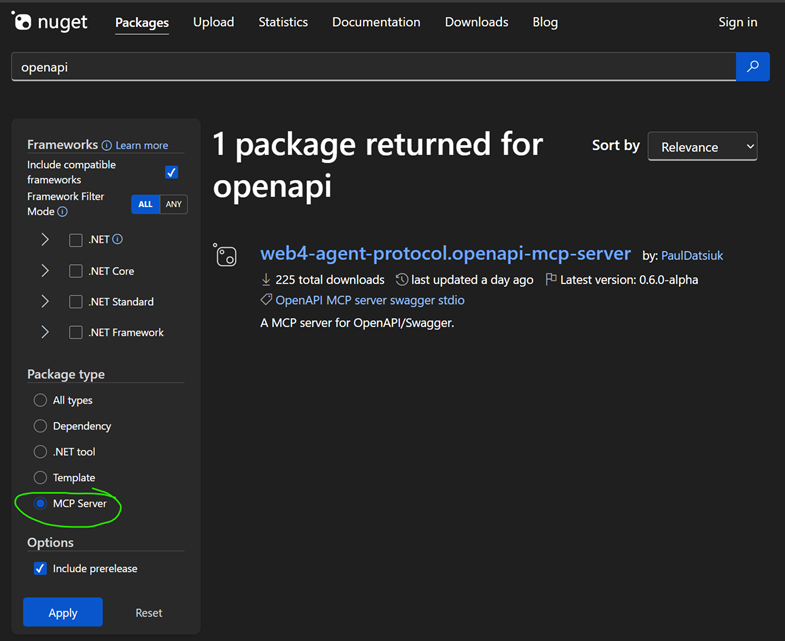Expand the .NET Standard group
785x641 pixels.
45,301
